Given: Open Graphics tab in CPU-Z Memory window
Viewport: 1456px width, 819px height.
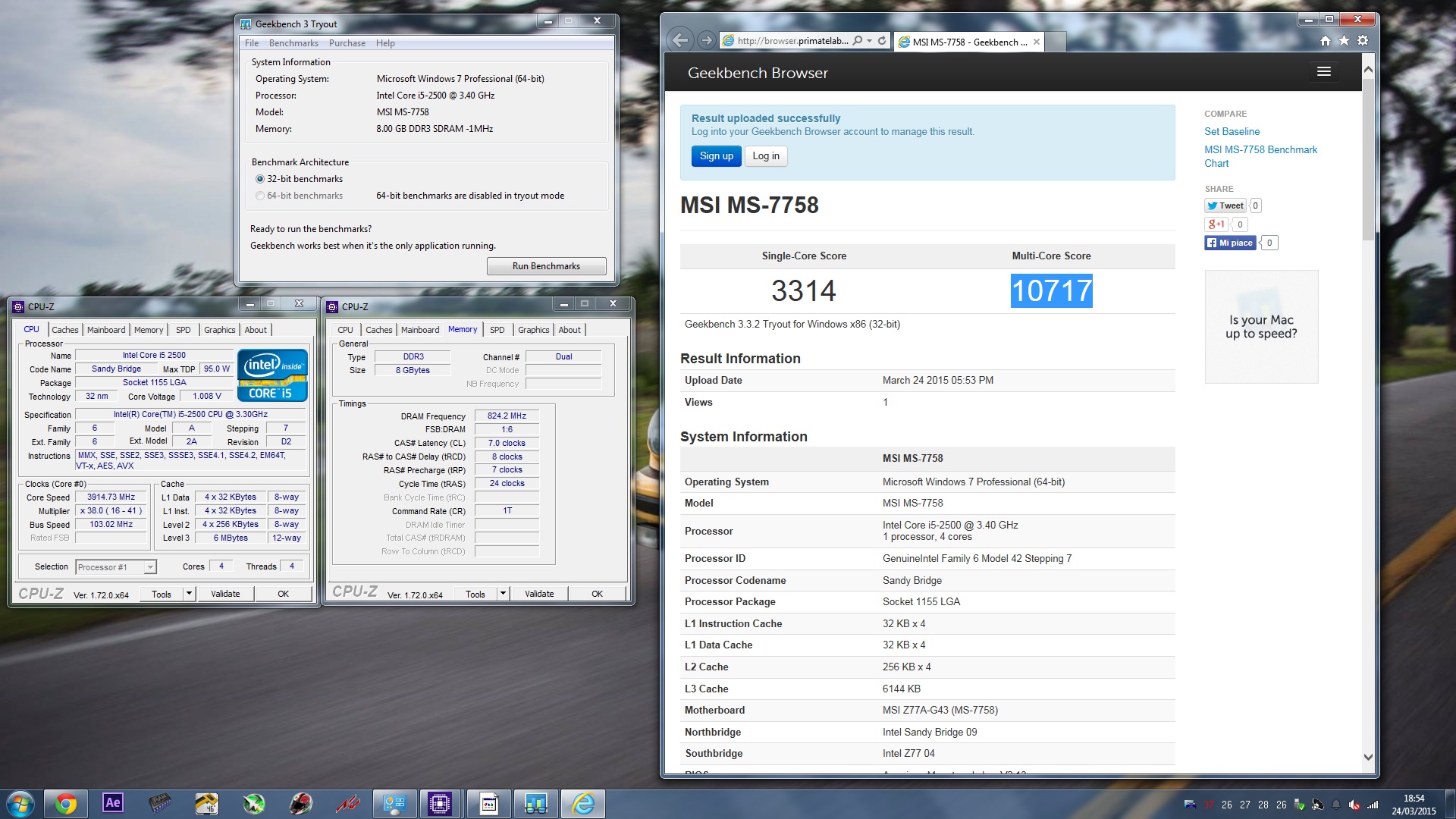Looking at the screenshot, I should coord(533,330).
